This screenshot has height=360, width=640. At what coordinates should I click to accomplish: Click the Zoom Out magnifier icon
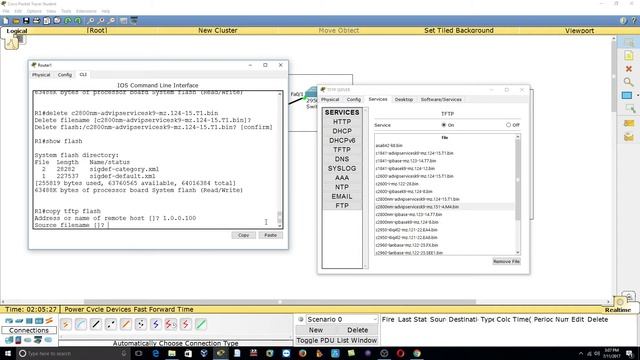pyautogui.click(x=111, y=21)
